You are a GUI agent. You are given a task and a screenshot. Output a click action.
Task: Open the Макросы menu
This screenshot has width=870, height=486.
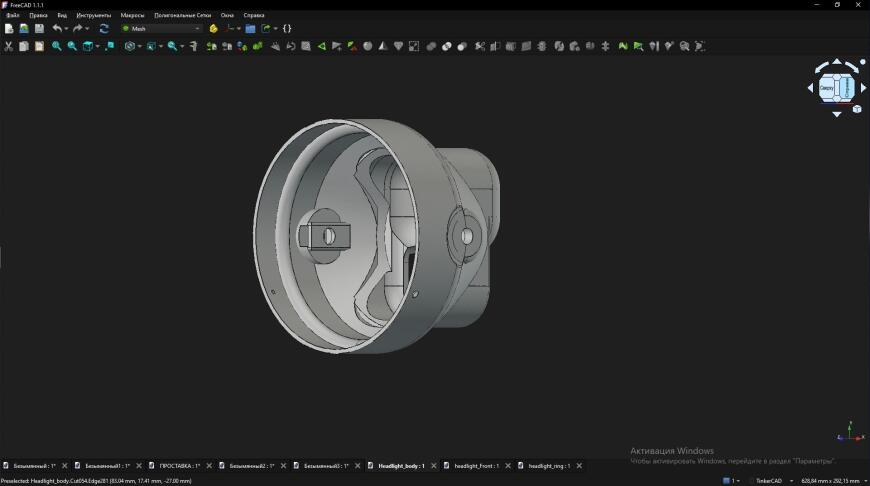[x=133, y=15]
